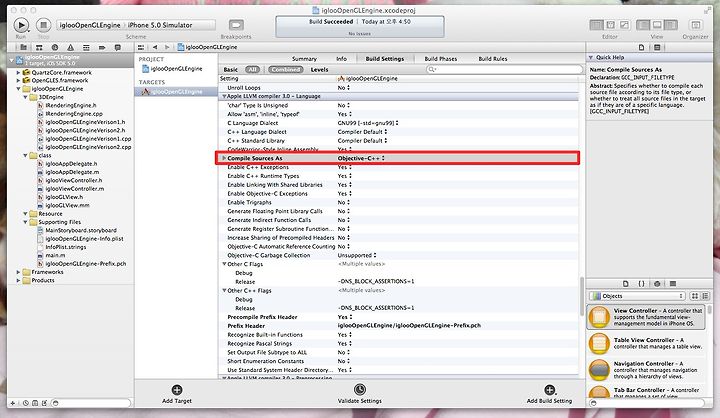The image size is (720, 418).
Task: Select the All settings filter
Action: (252, 69)
